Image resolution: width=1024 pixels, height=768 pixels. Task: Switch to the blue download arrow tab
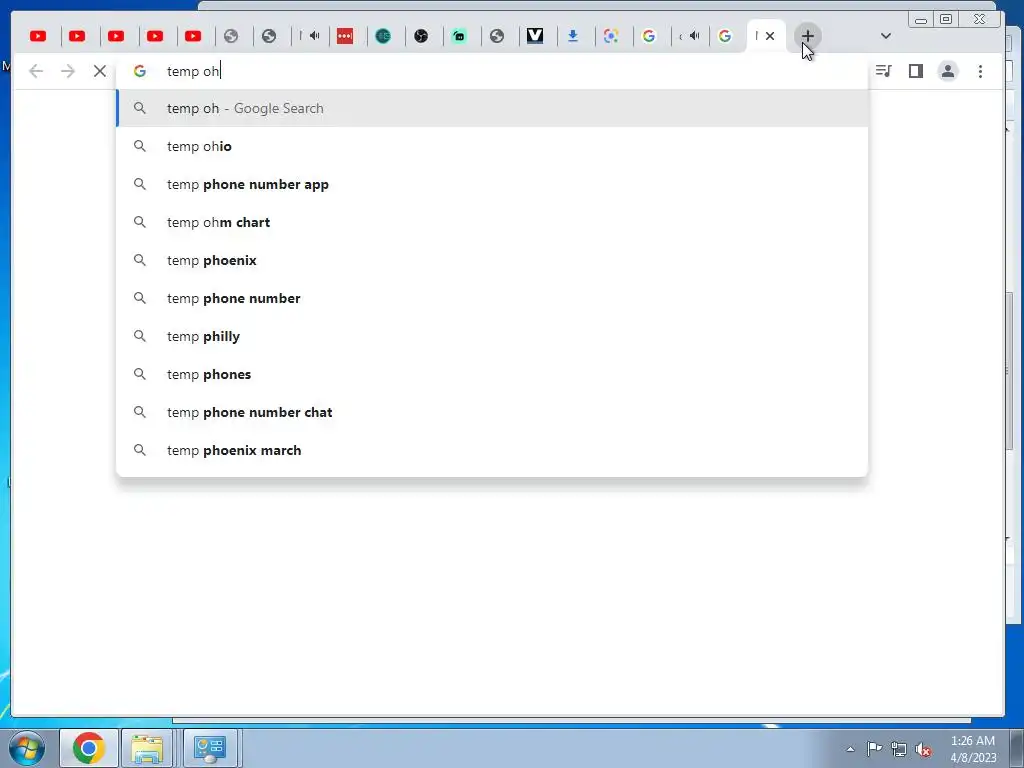573,36
